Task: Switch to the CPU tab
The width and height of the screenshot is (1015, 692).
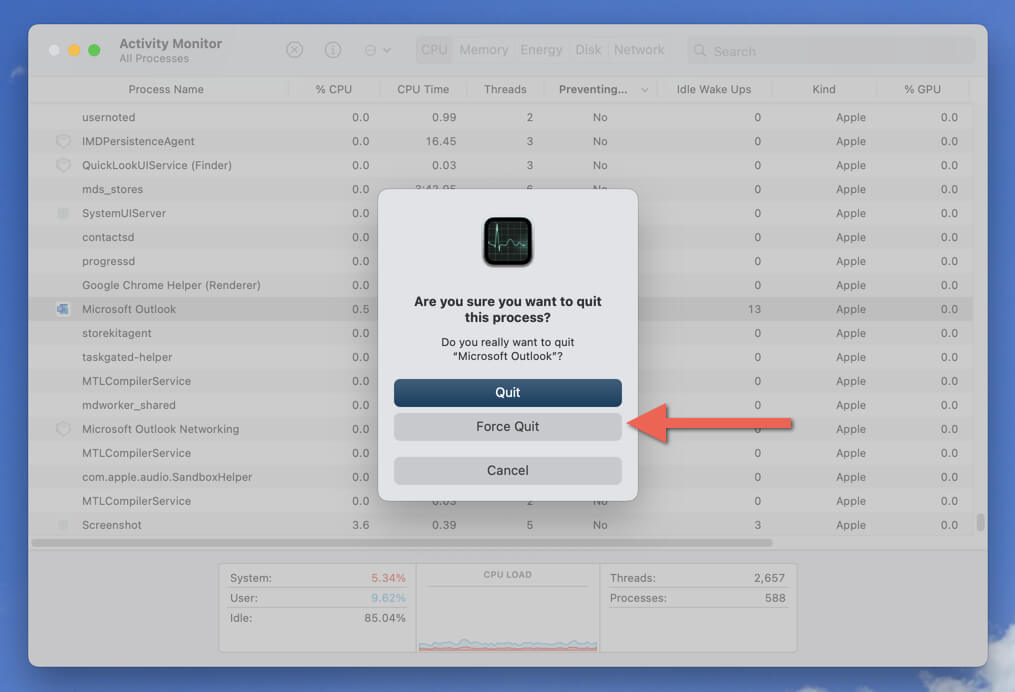Action: [434, 50]
